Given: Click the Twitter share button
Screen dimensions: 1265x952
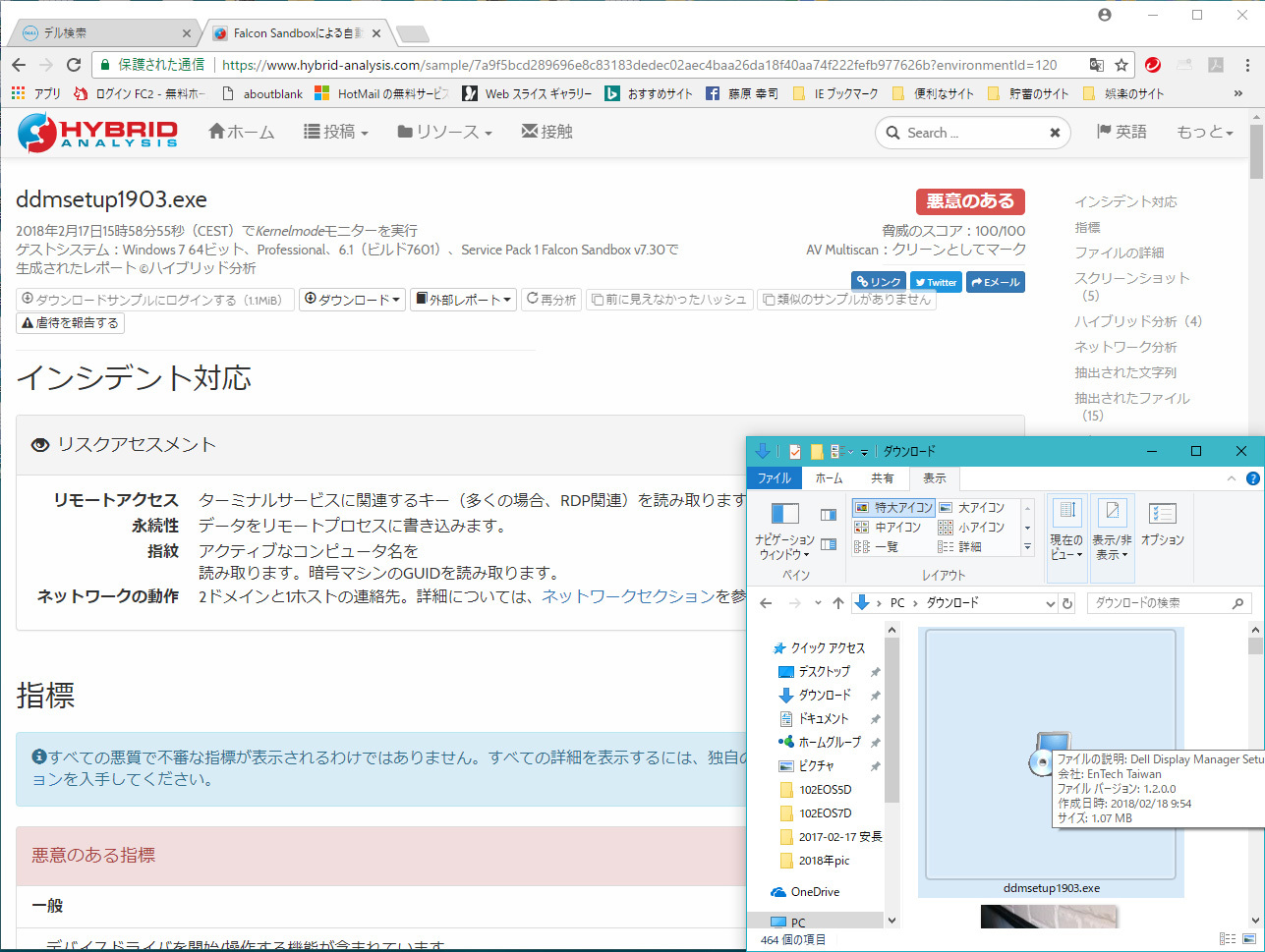Looking at the screenshot, I should point(936,282).
